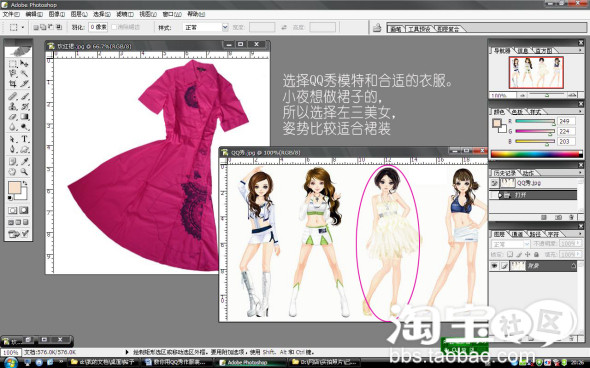Open the History panel flyout menu
The height and width of the screenshot is (368, 590).
click(581, 173)
